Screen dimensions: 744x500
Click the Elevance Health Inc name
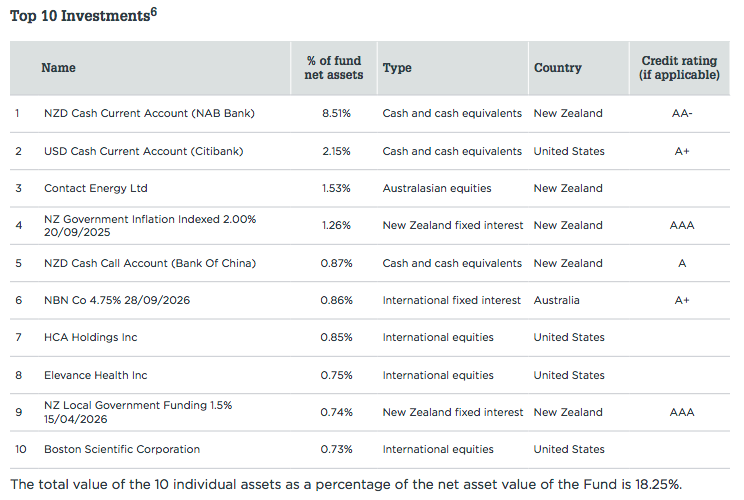(95, 375)
